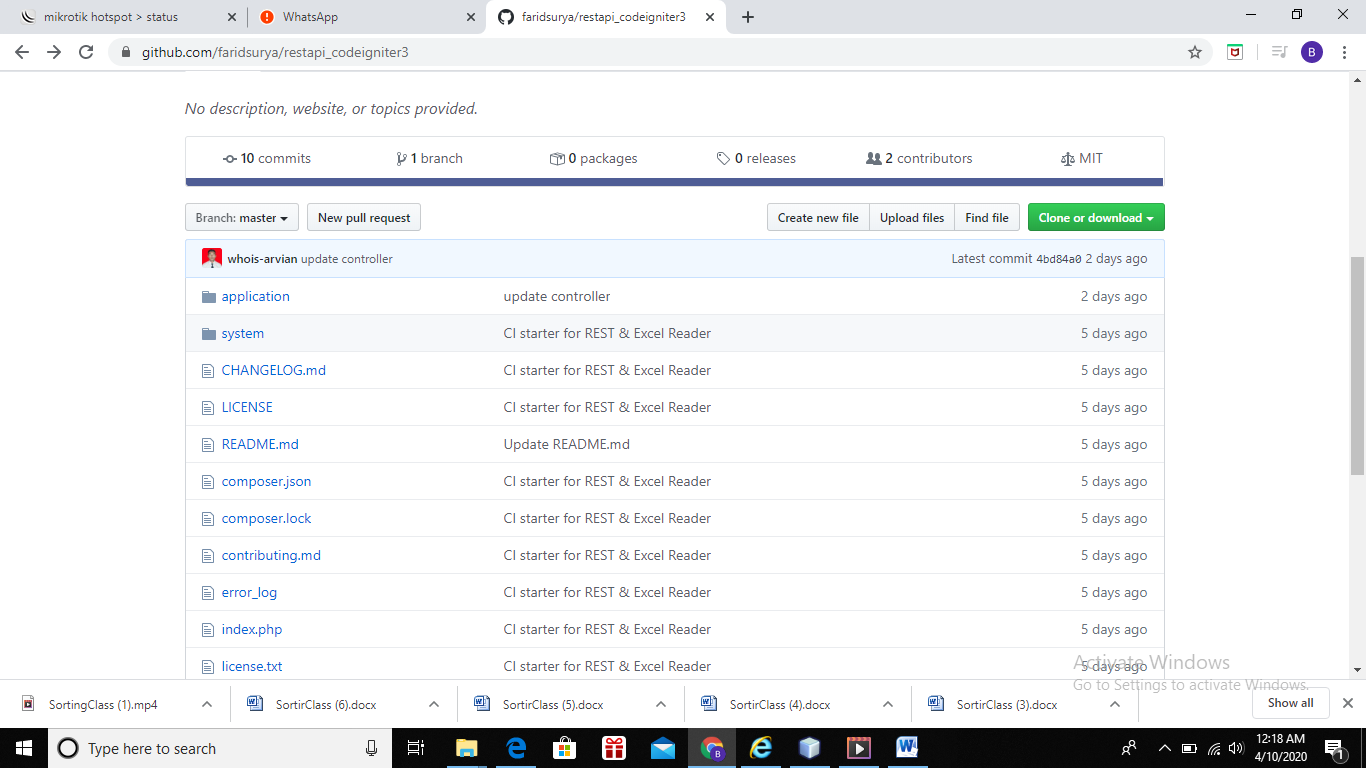
Task: Click the file icon beside index.php
Action: 208,630
